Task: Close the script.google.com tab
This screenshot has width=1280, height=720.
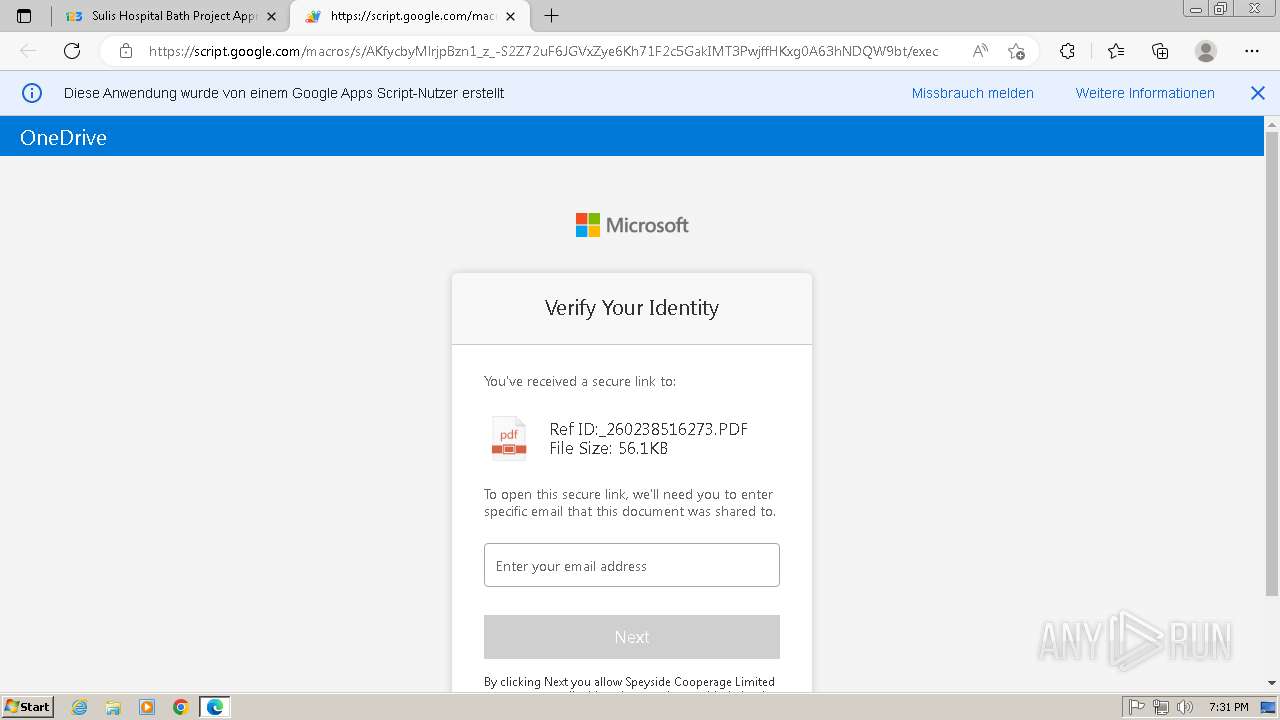Action: coord(511,16)
